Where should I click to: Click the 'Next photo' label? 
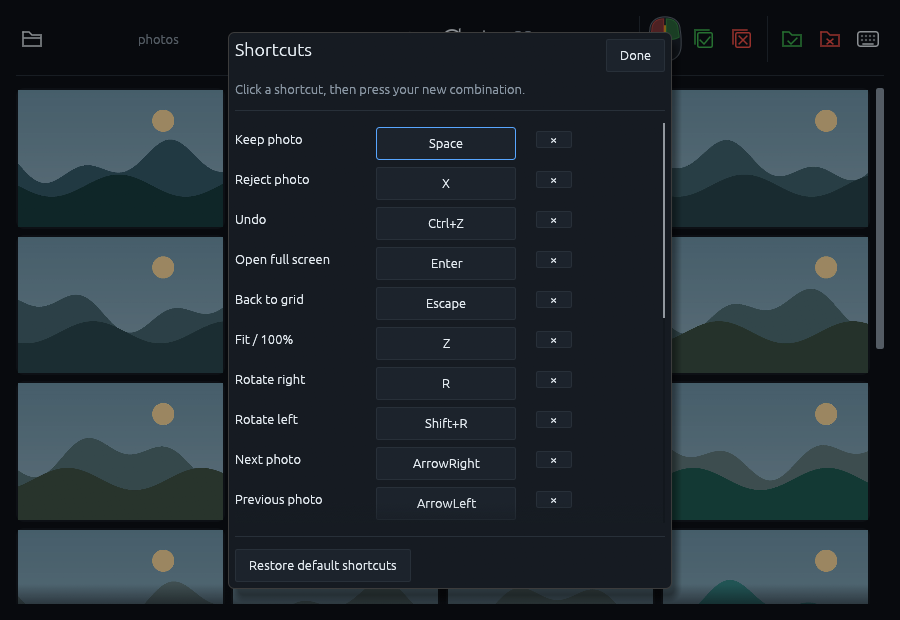pyautogui.click(x=268, y=459)
